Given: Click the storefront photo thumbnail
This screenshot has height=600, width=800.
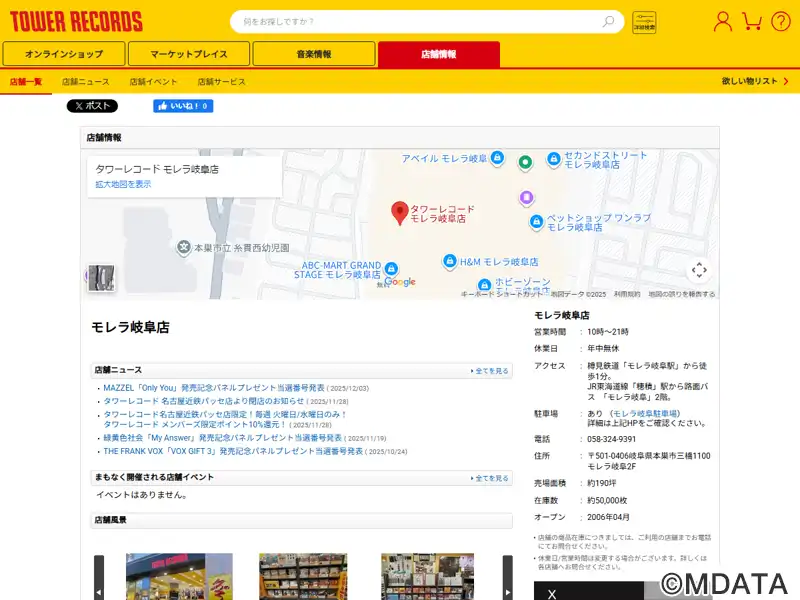Looking at the screenshot, I should click(179, 577).
